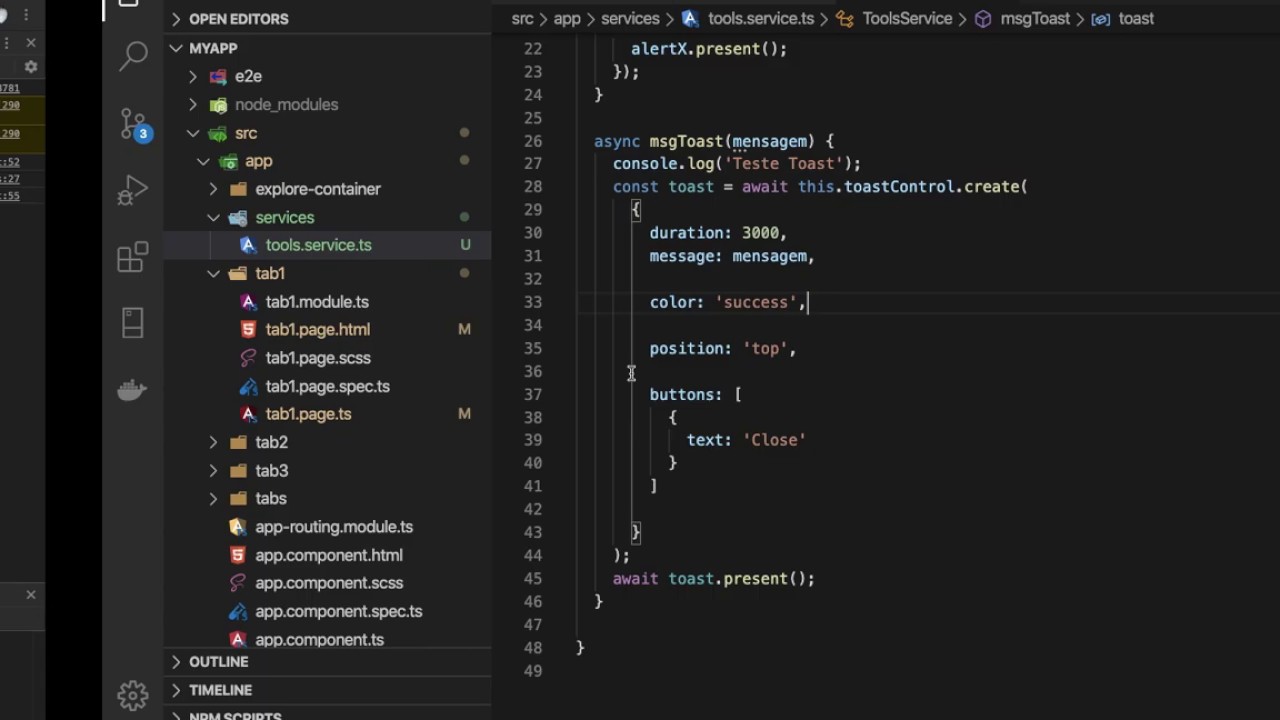This screenshot has height=720, width=1280.
Task: Click the HTML5 icon of tab1.page.html
Action: click(248, 329)
